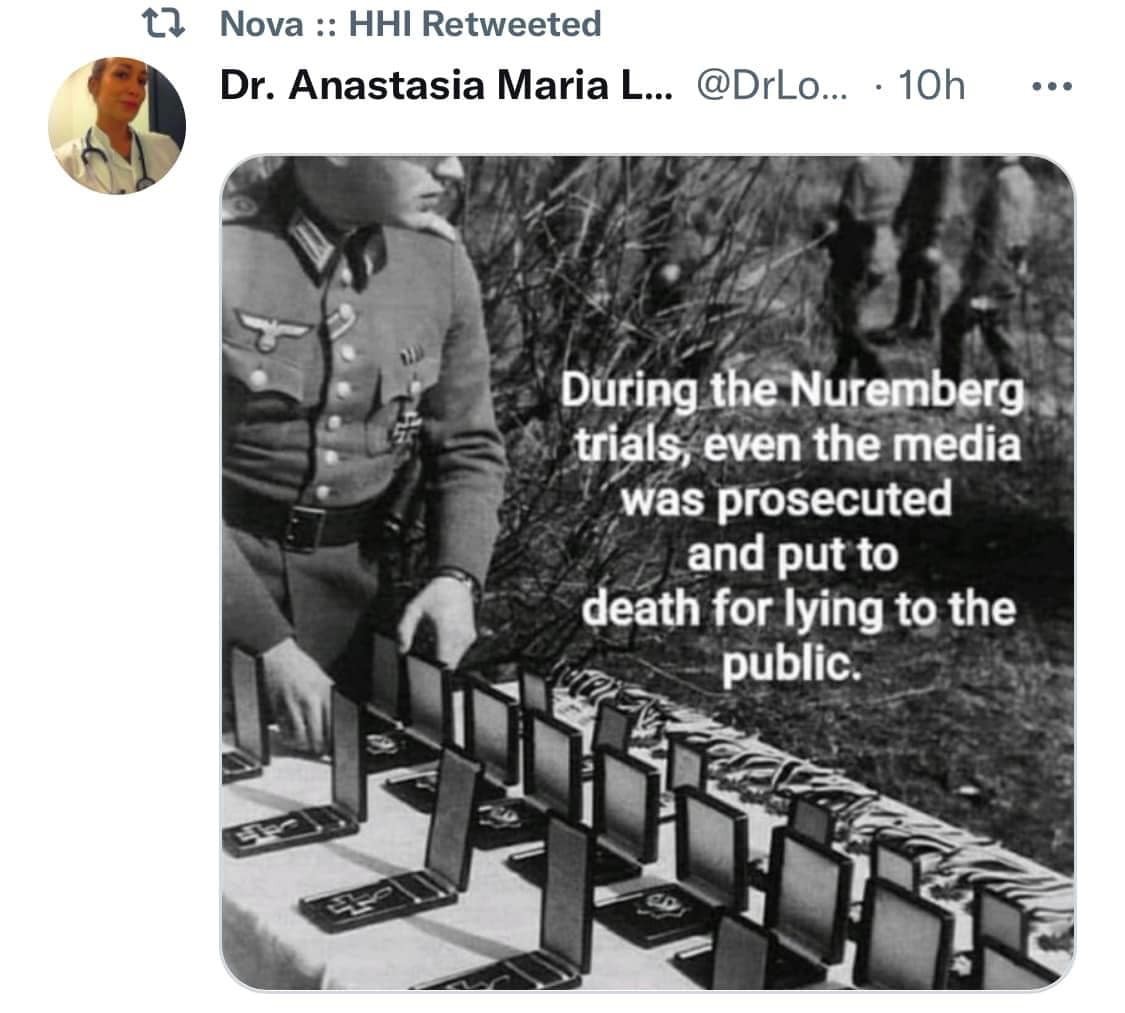Click the retweet arrows icon above the tweet
This screenshot has height=1013, width=1125.
[x=164, y=24]
